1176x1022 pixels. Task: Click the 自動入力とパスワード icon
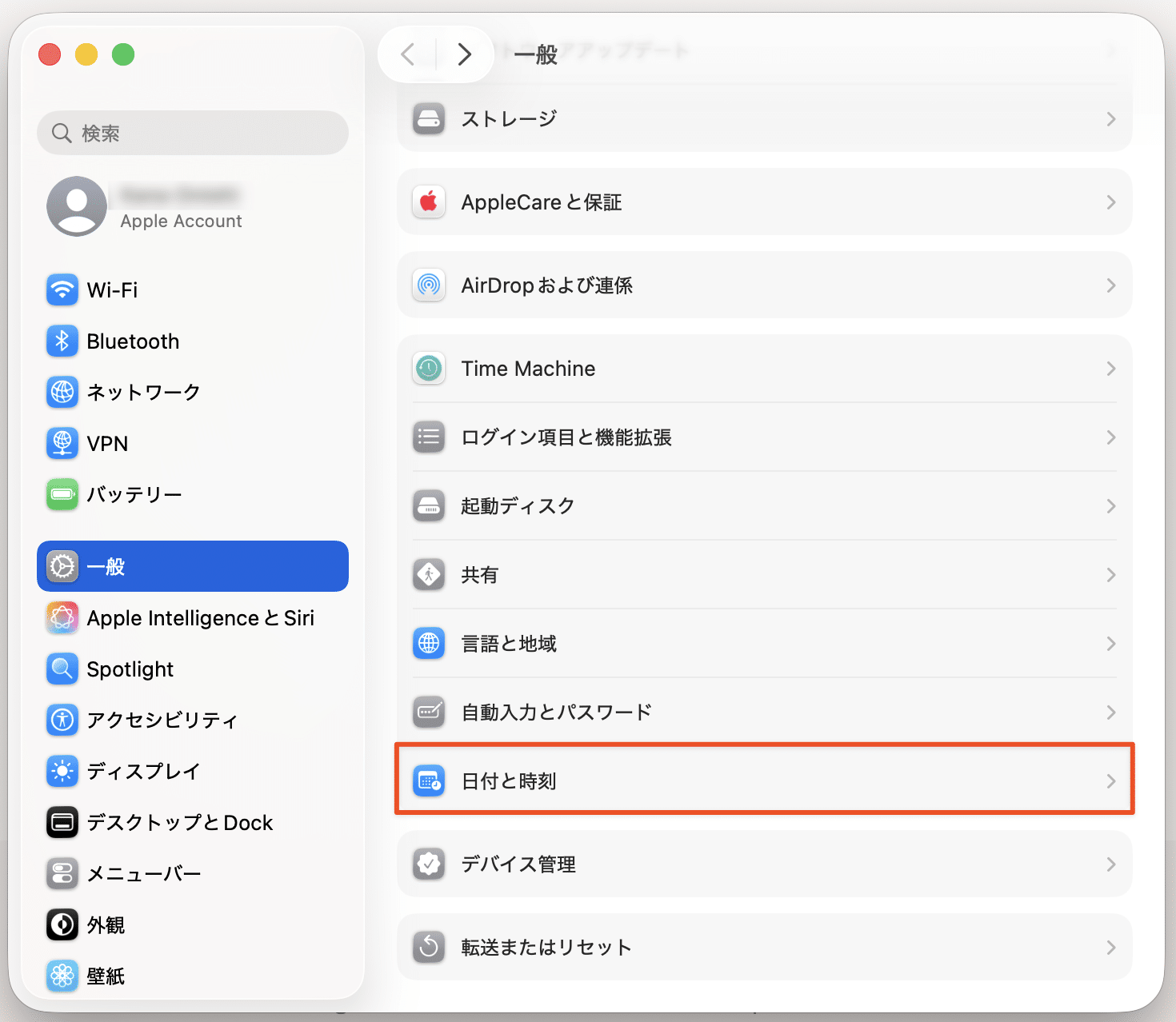click(x=429, y=713)
